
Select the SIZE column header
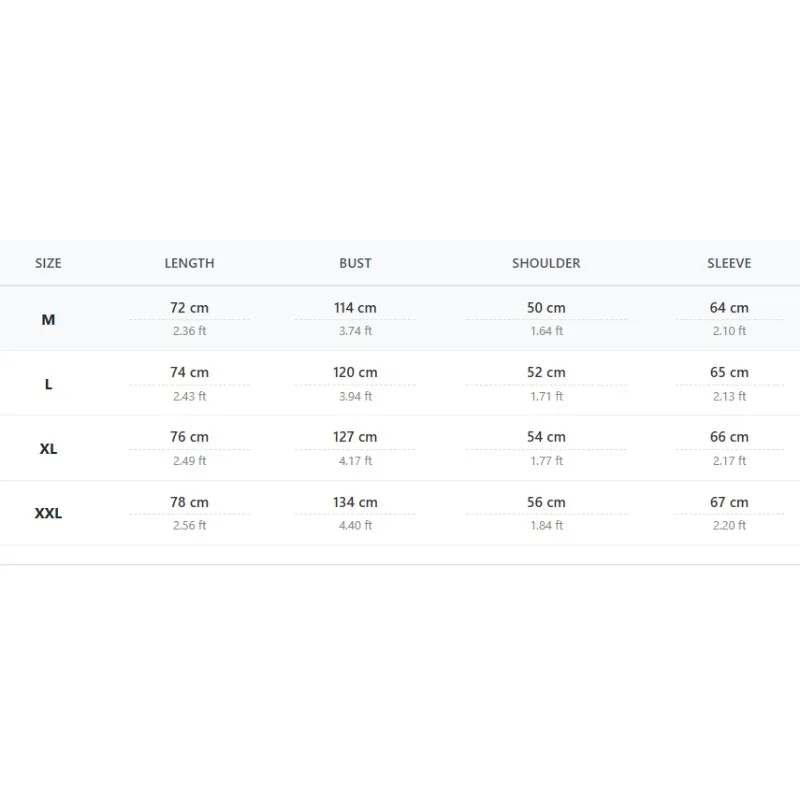click(x=48, y=263)
